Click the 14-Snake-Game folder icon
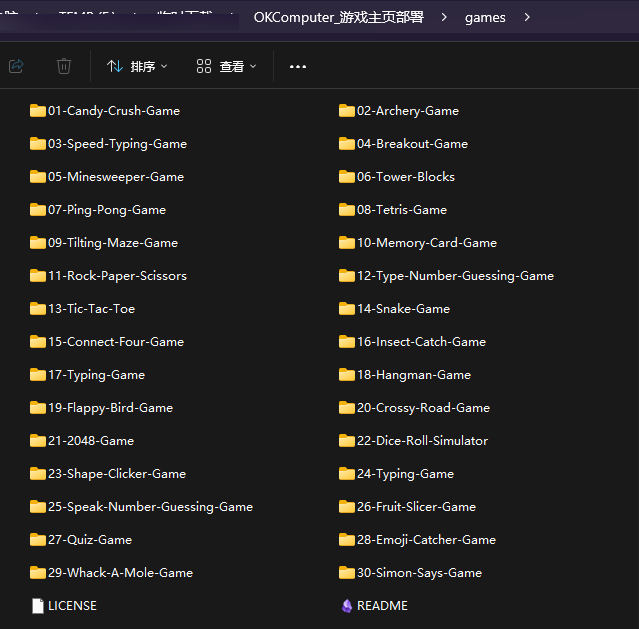Image resolution: width=639 pixels, height=629 pixels. pyautogui.click(x=347, y=309)
